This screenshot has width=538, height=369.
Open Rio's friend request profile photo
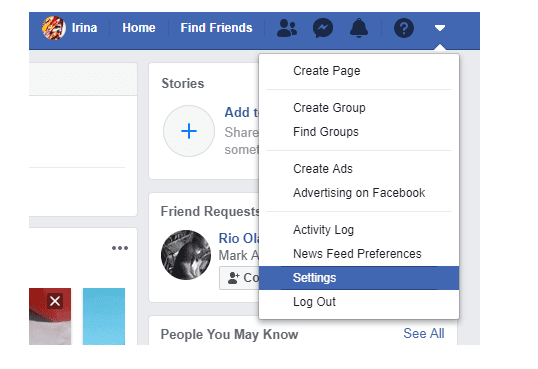186,255
